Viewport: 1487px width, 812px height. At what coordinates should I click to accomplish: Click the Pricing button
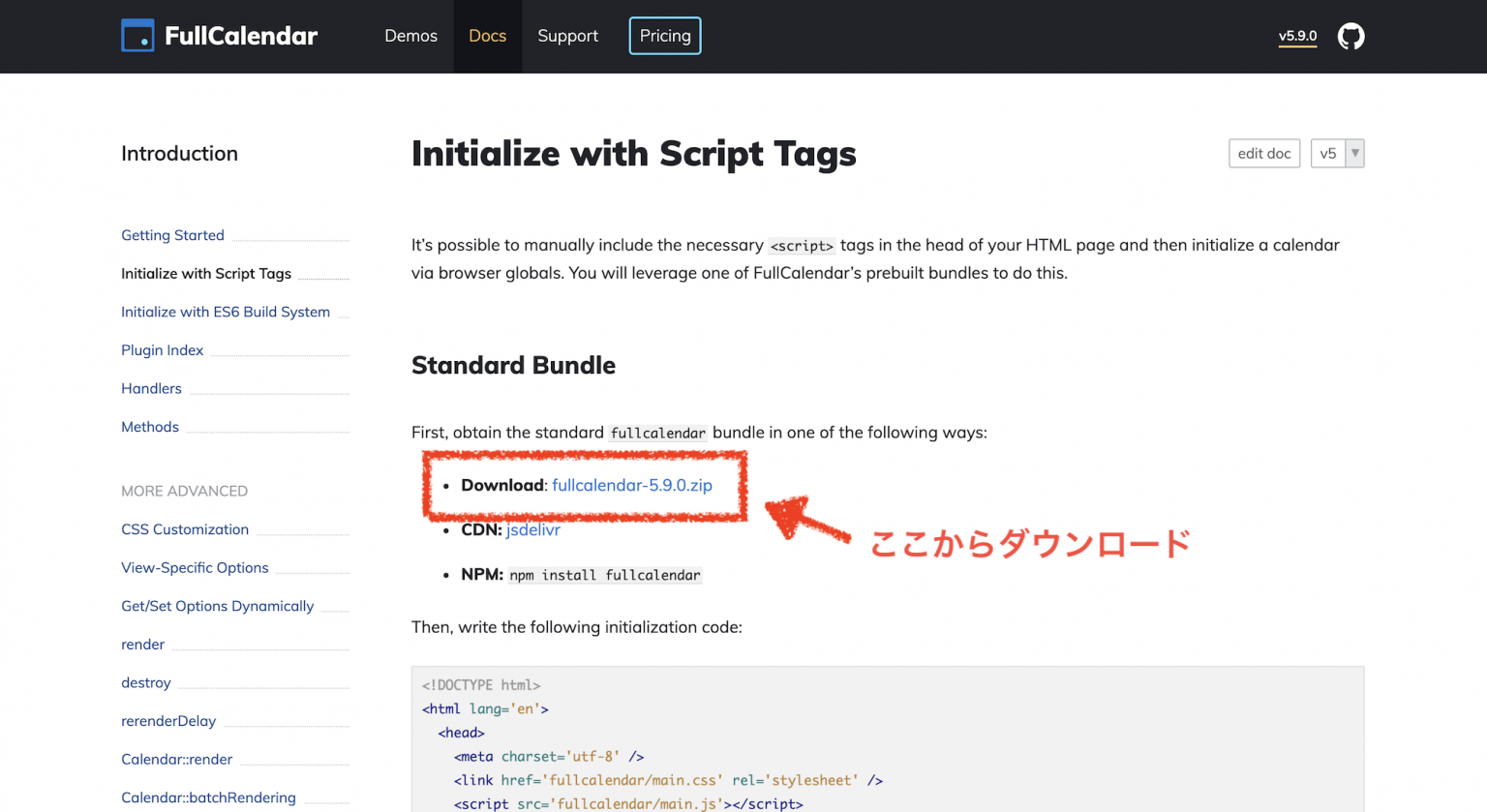tap(664, 36)
